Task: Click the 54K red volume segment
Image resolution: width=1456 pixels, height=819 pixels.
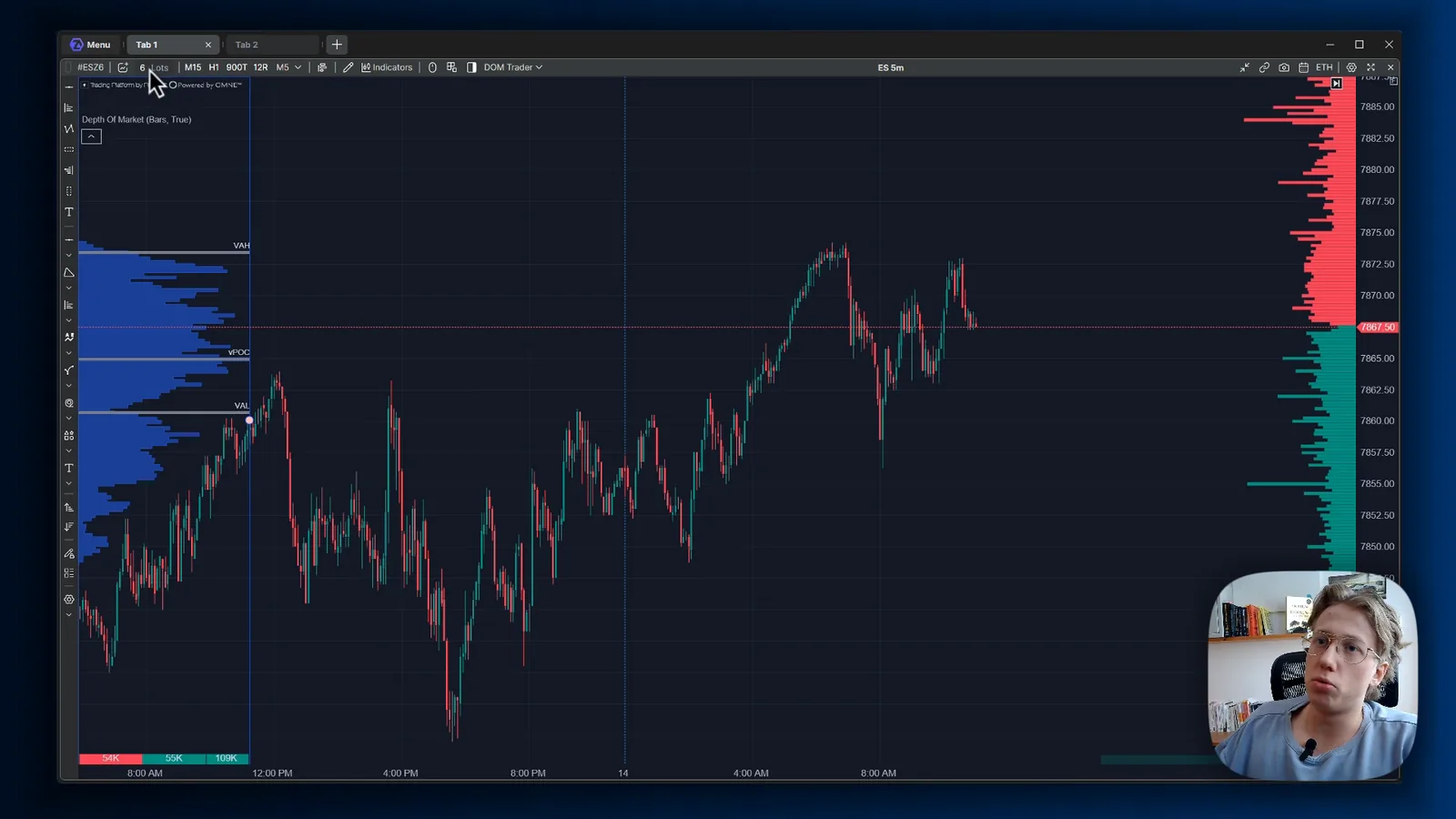Action: pyautogui.click(x=110, y=758)
